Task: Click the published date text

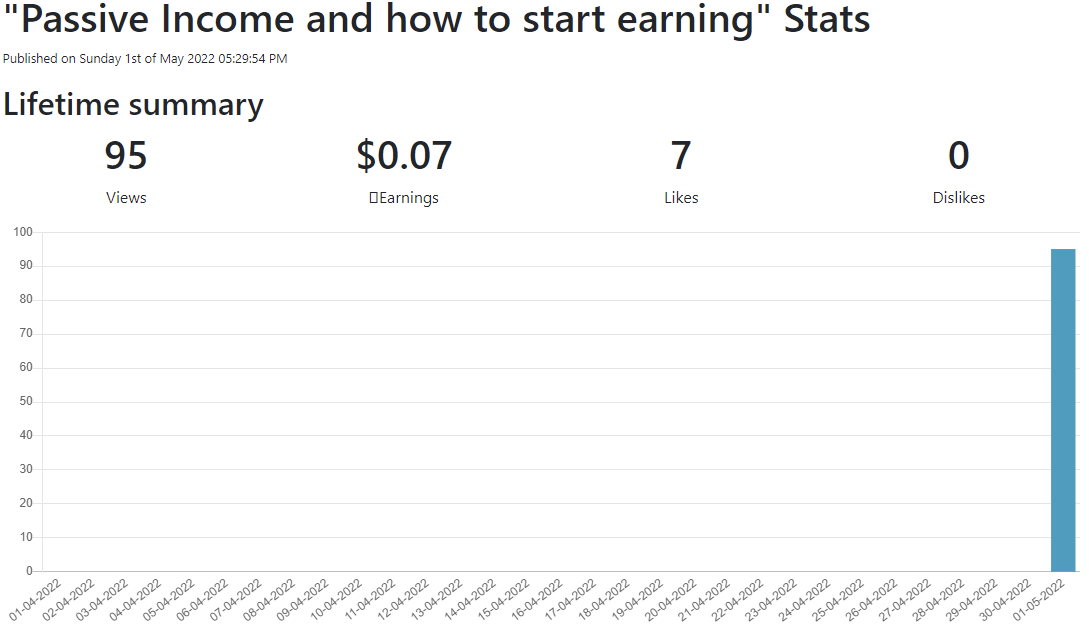Action: pos(145,59)
